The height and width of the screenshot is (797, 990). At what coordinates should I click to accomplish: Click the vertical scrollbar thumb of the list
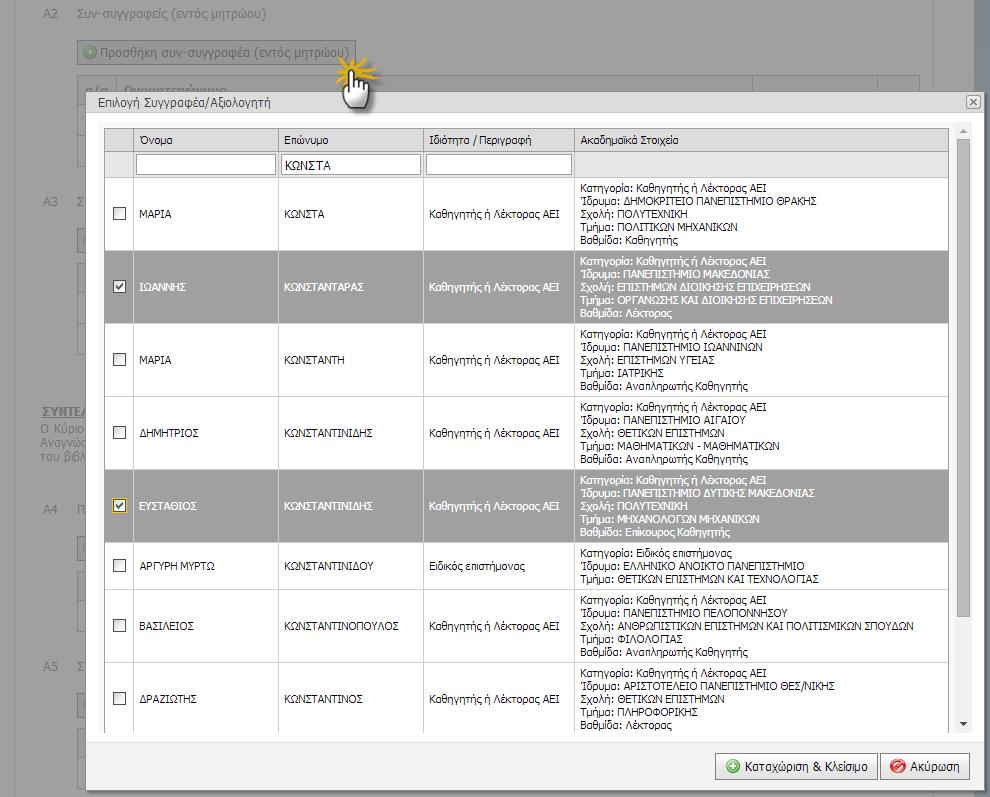tap(963, 378)
